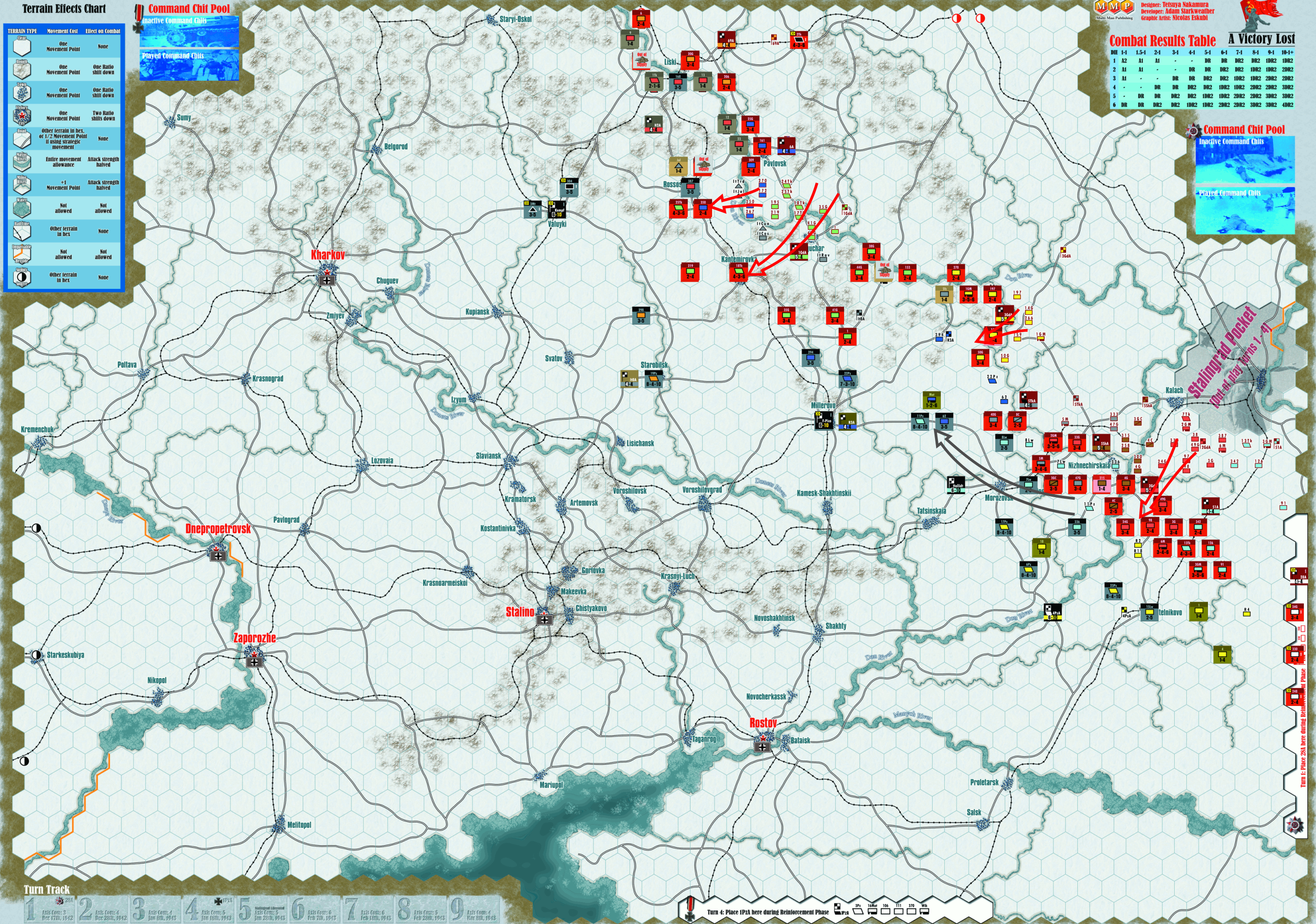
Task: Click the Major River terrain sample
Action: [22, 161]
